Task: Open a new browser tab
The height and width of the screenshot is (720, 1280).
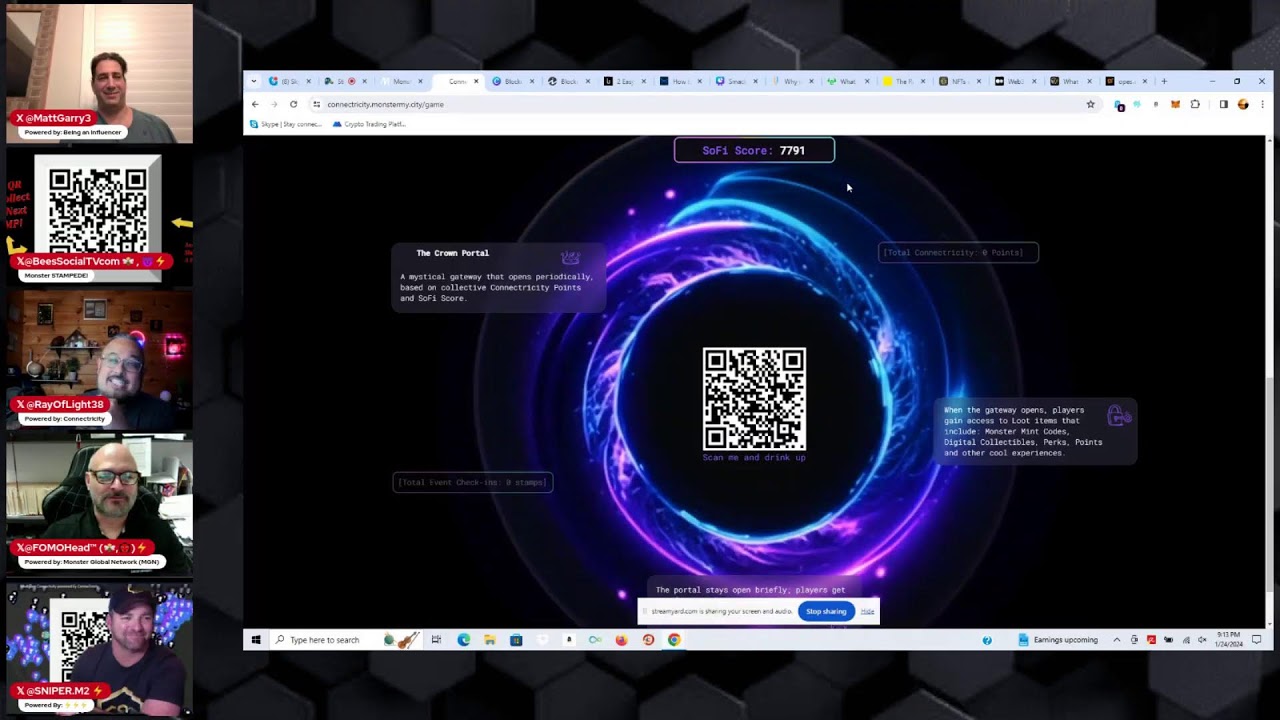Action: click(x=1163, y=81)
